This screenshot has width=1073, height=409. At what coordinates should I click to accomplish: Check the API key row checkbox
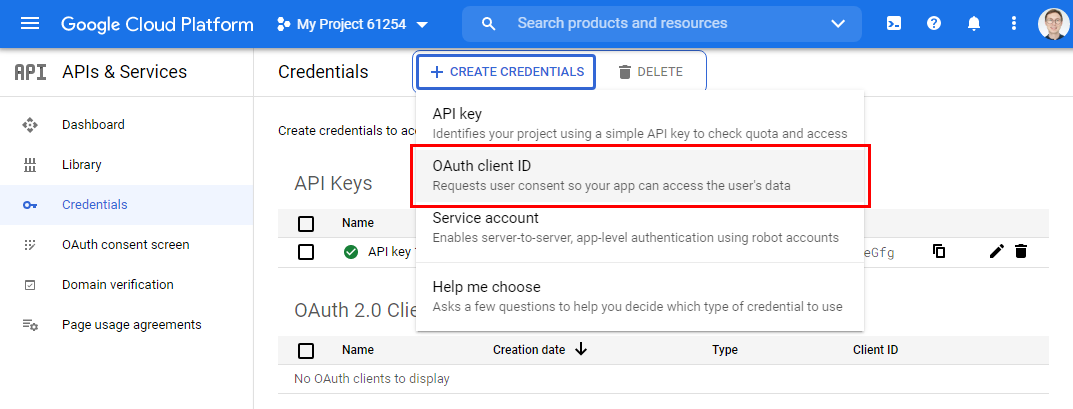(306, 252)
